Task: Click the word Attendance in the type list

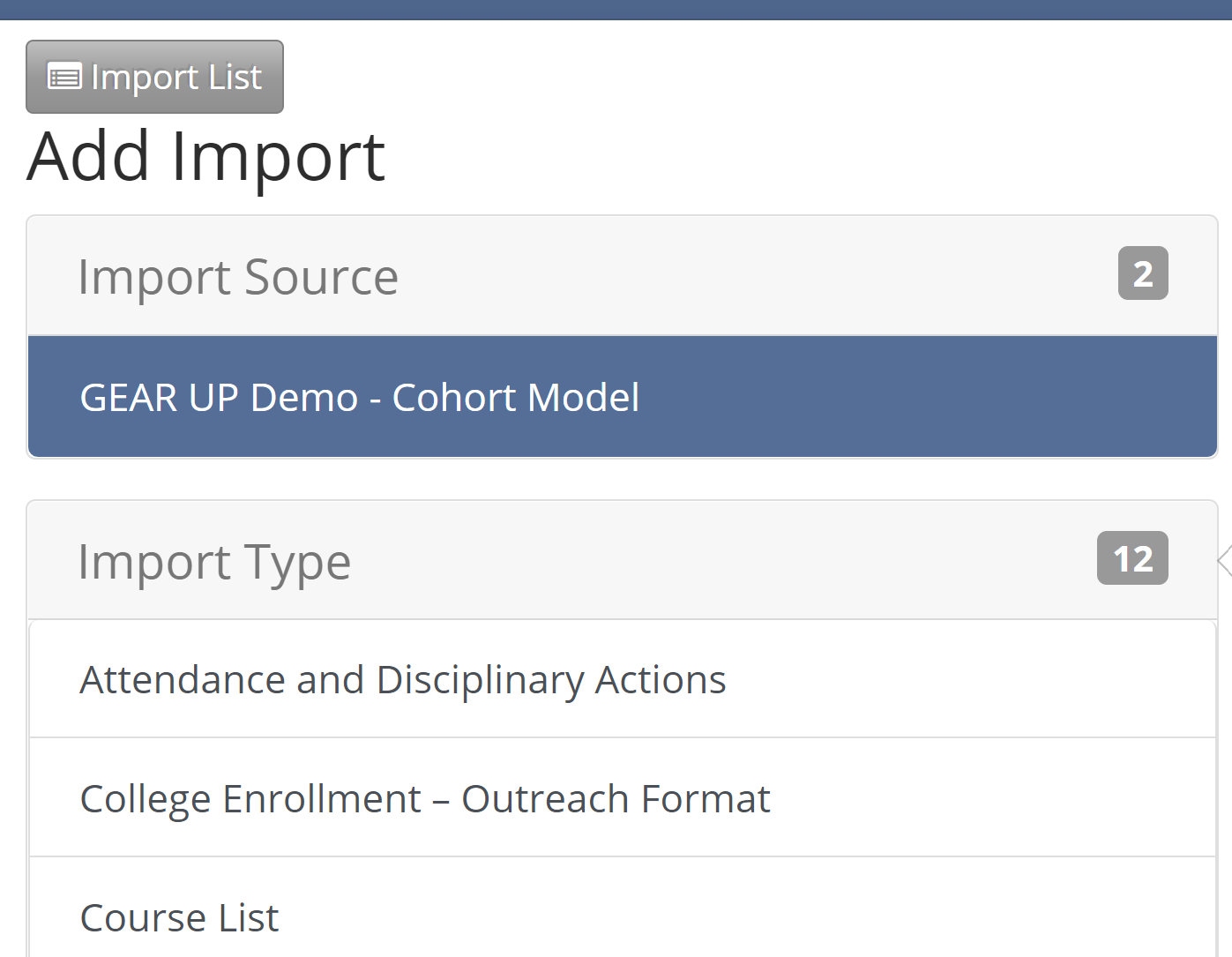Action: point(183,680)
